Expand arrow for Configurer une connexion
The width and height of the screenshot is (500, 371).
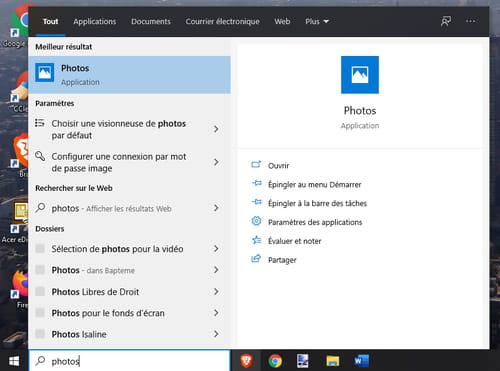216,162
